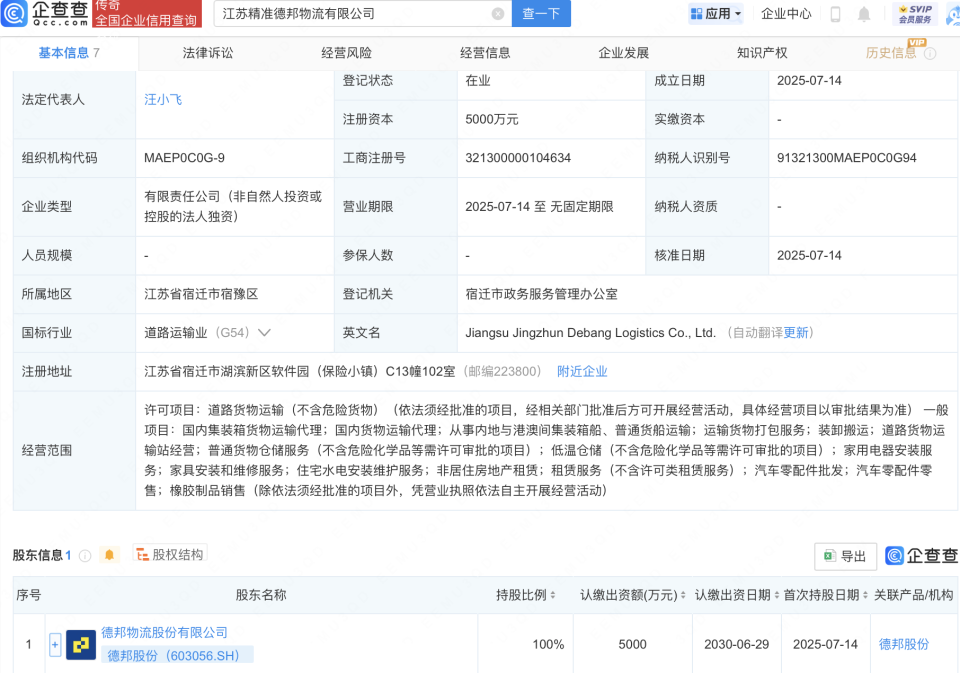Click the 查一下 search button
The height and width of the screenshot is (673, 960).
coord(541,13)
